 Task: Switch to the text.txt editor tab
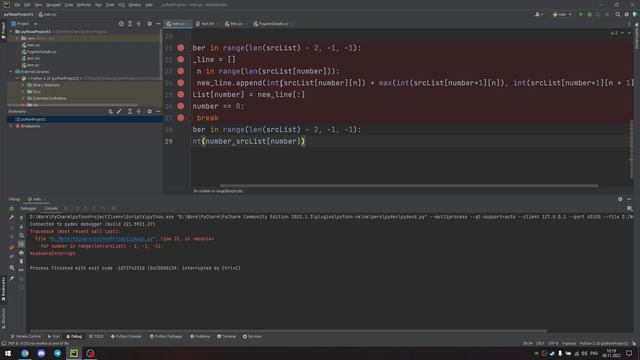pos(206,24)
